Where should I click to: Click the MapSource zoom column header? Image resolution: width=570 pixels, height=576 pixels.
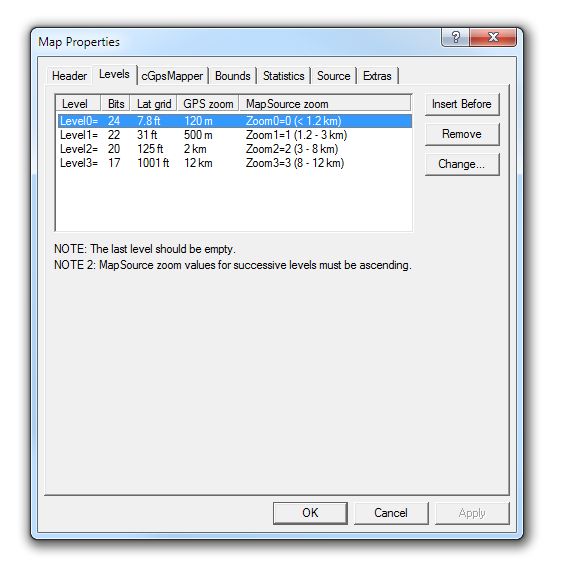(x=325, y=104)
